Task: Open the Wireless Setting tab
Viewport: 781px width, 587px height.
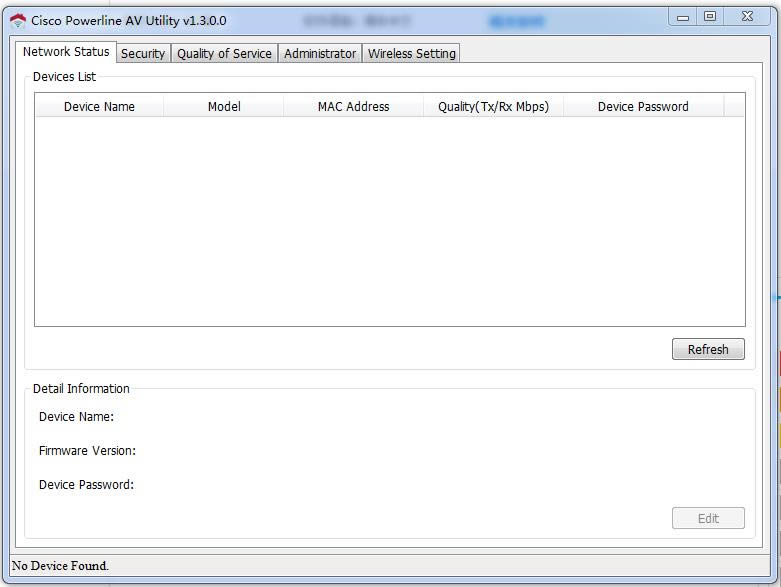Action: [411, 54]
